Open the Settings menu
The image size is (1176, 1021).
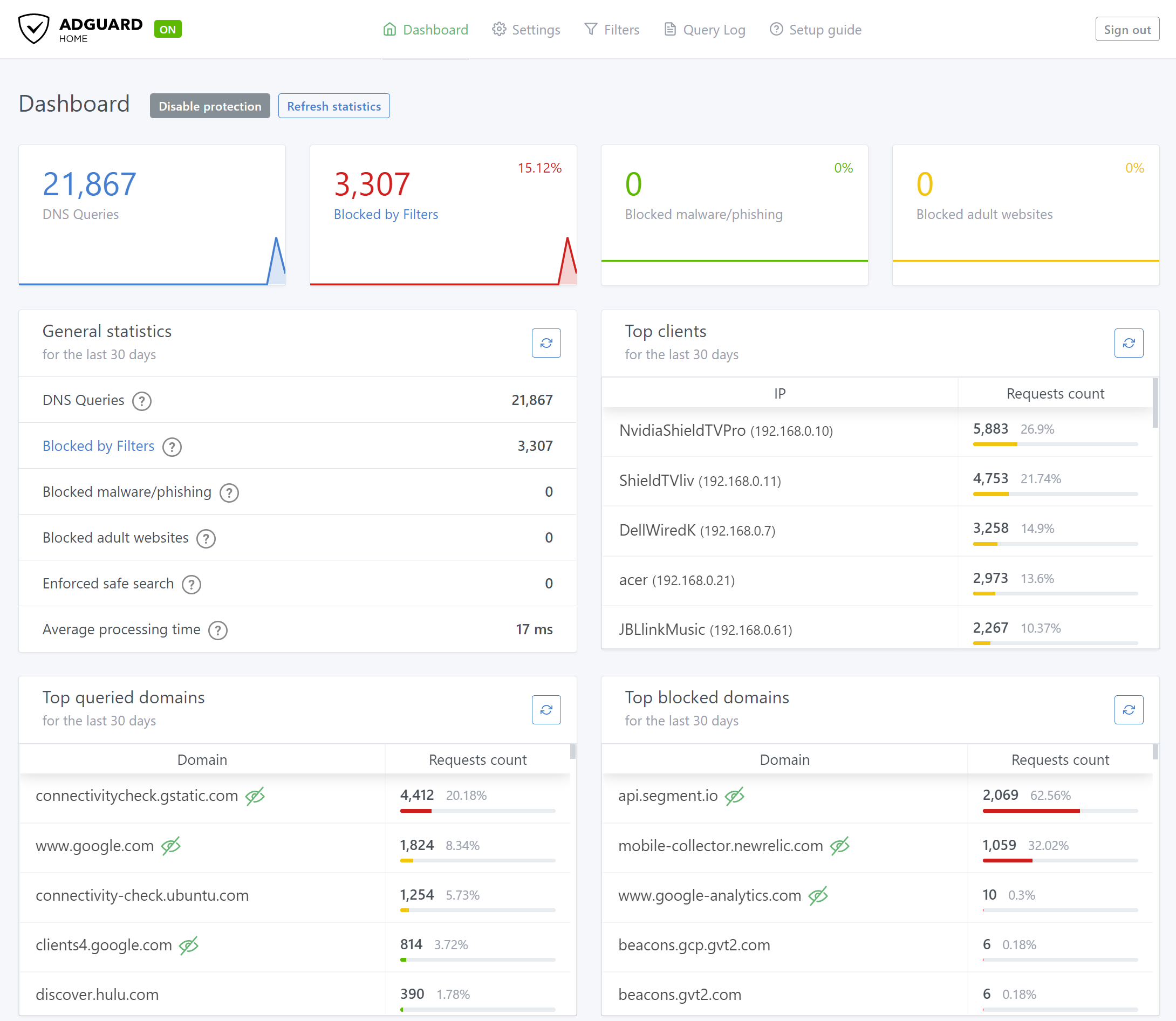point(526,30)
